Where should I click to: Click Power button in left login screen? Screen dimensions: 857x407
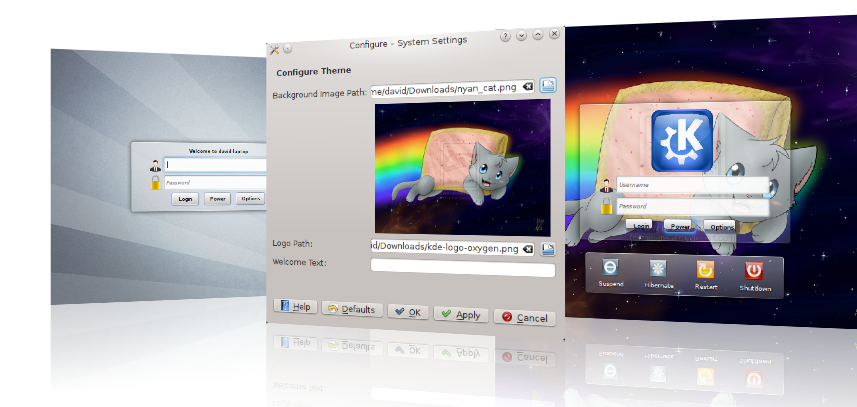[x=218, y=199]
